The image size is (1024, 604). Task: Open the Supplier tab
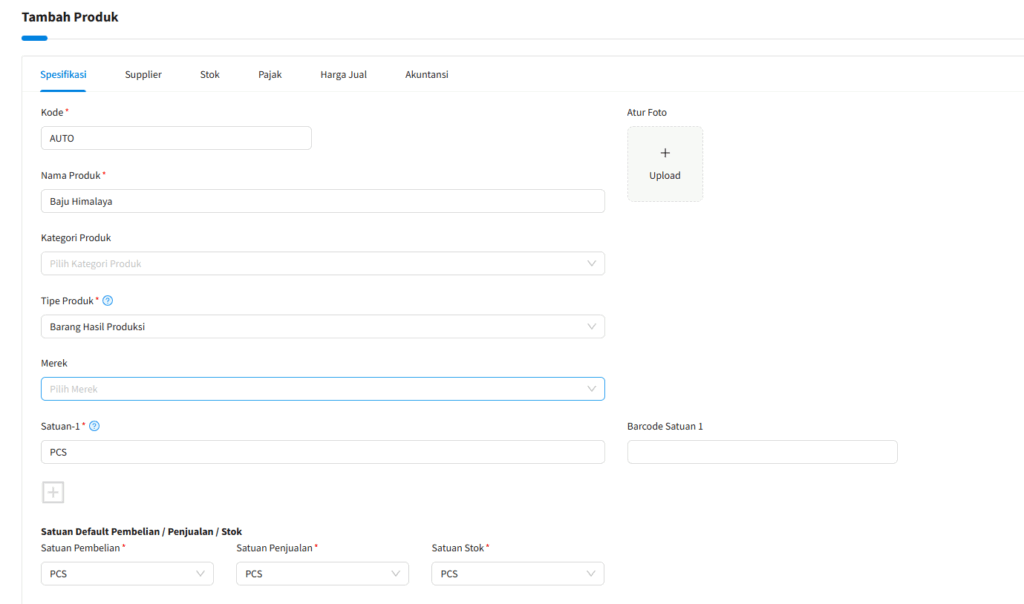[x=143, y=75]
